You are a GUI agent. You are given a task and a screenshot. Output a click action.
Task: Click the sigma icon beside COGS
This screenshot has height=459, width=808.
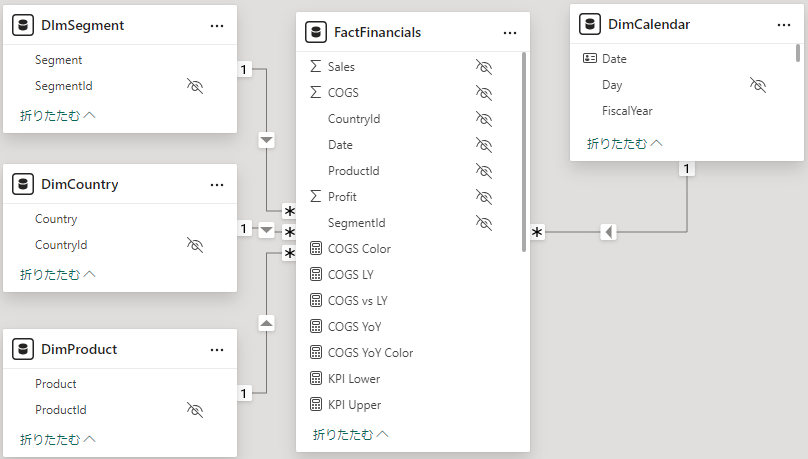coord(315,92)
